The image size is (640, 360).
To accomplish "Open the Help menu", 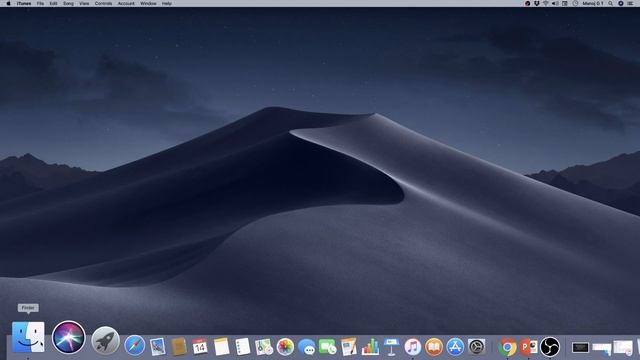I will pos(167,3).
